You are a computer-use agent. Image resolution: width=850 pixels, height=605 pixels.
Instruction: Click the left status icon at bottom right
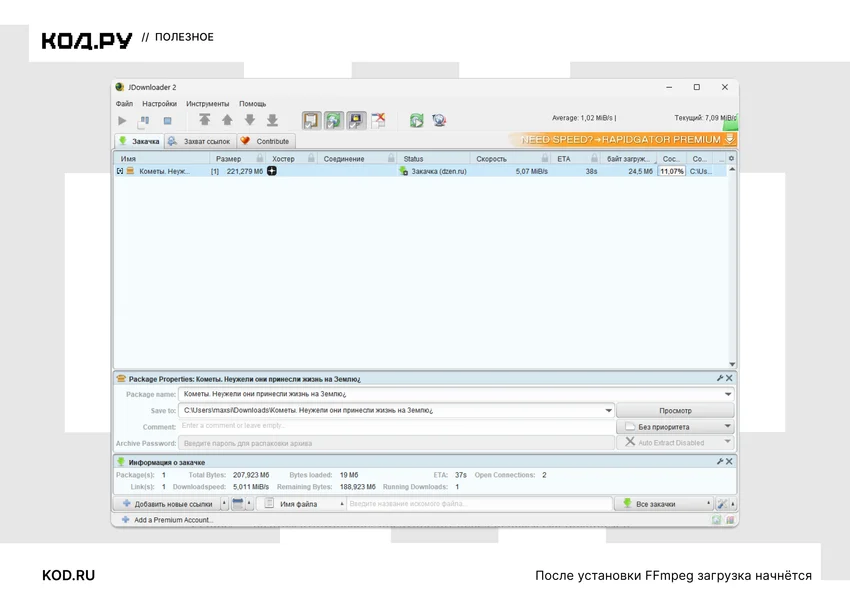tap(716, 520)
